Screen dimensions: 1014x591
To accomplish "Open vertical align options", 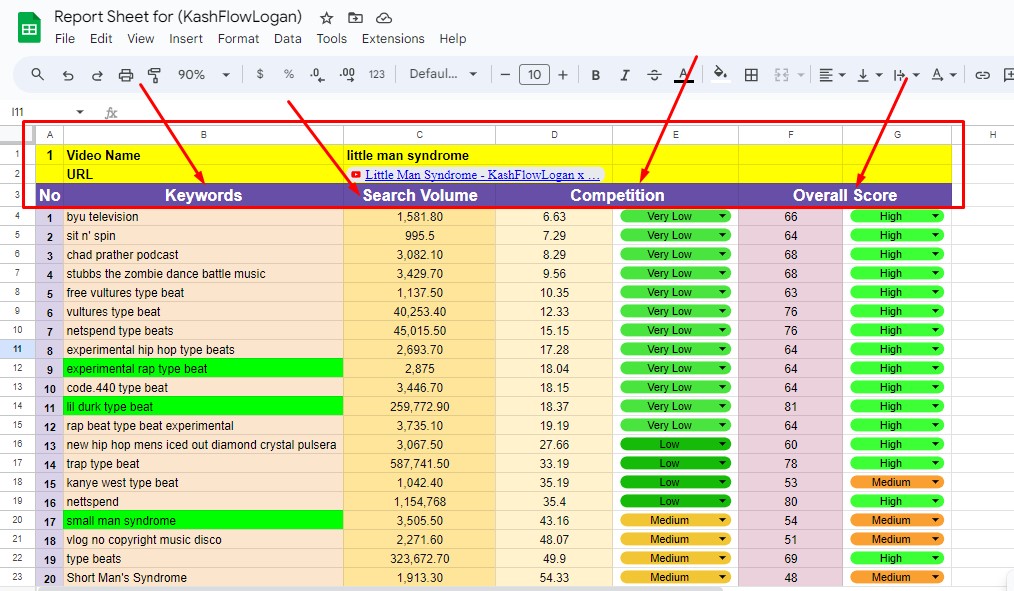I will coord(869,75).
